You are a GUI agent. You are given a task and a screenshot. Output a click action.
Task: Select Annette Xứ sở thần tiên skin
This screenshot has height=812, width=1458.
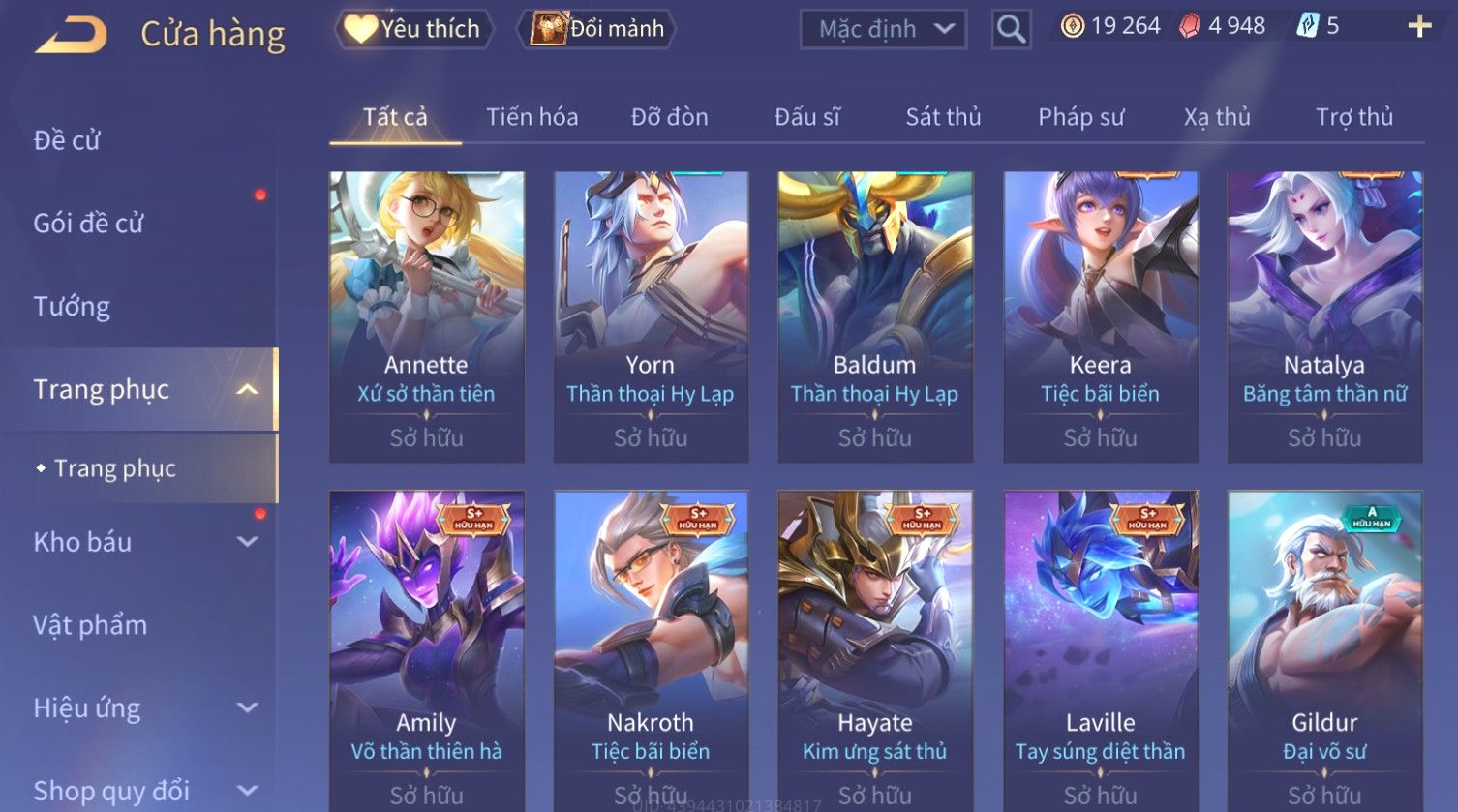[427, 316]
